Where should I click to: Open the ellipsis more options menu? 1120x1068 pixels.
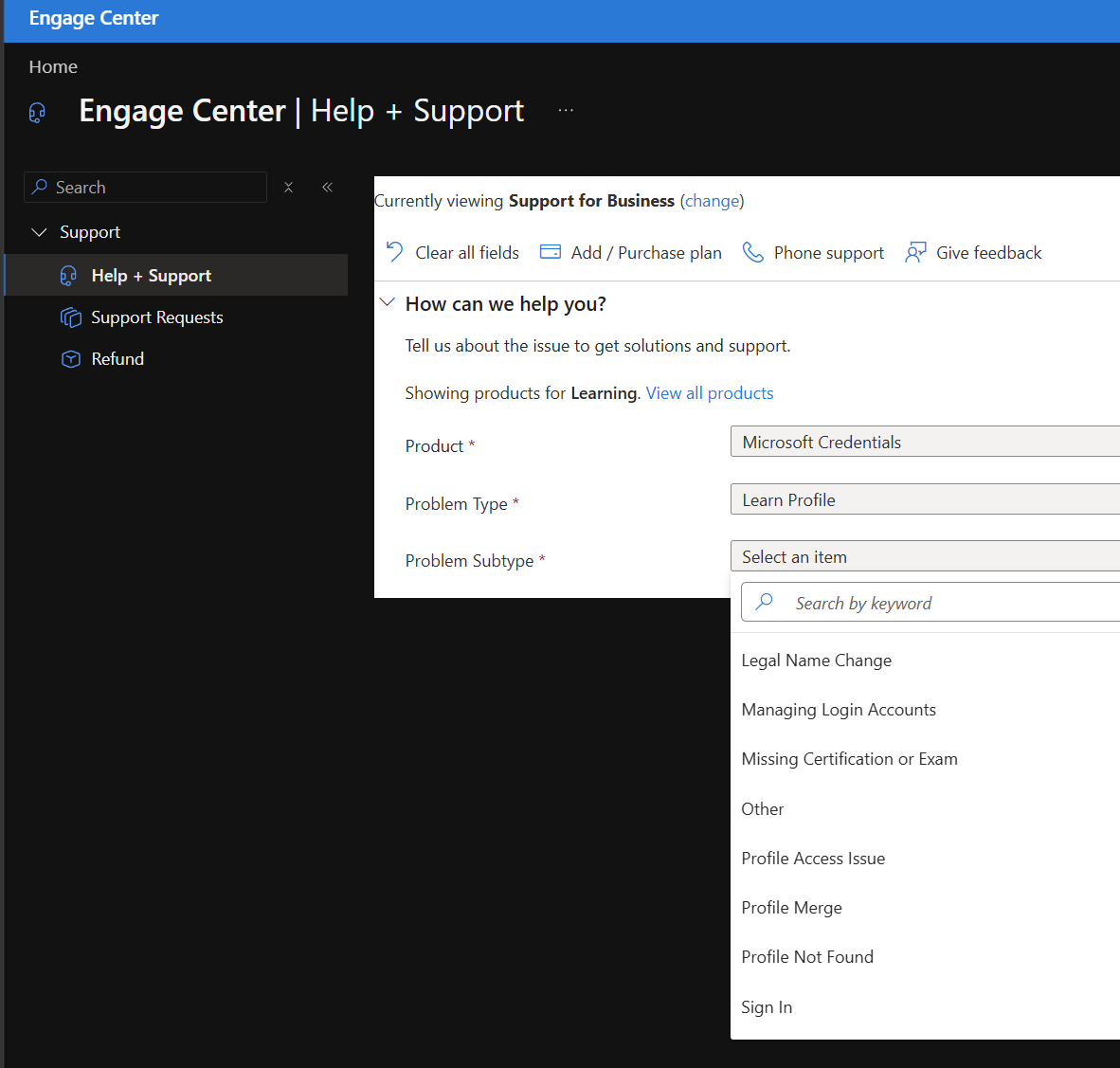(566, 110)
